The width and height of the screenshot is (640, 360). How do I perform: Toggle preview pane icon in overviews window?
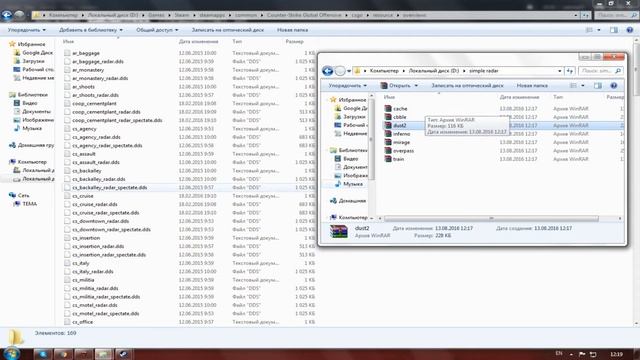(x=614, y=30)
